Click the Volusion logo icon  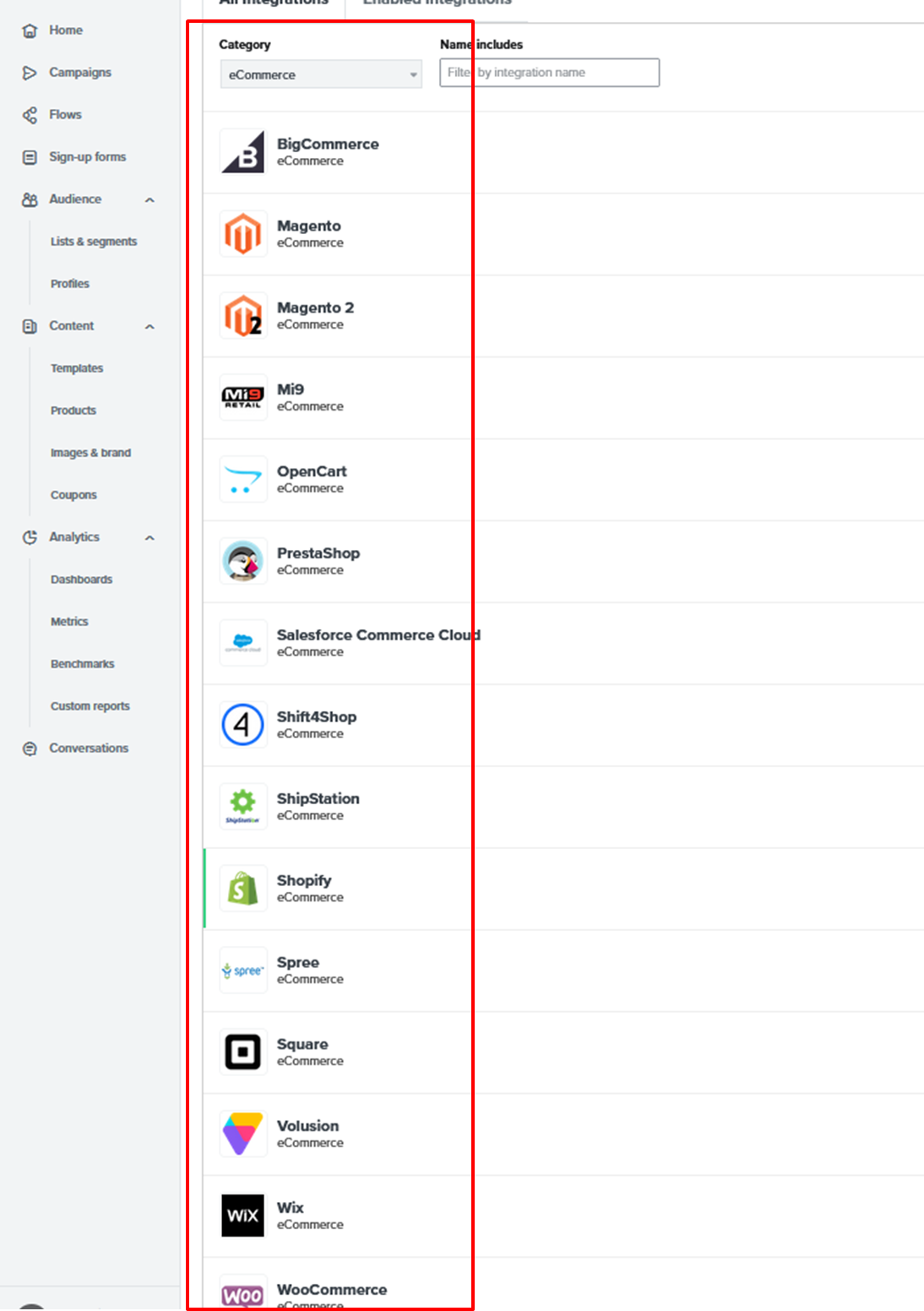(243, 1134)
